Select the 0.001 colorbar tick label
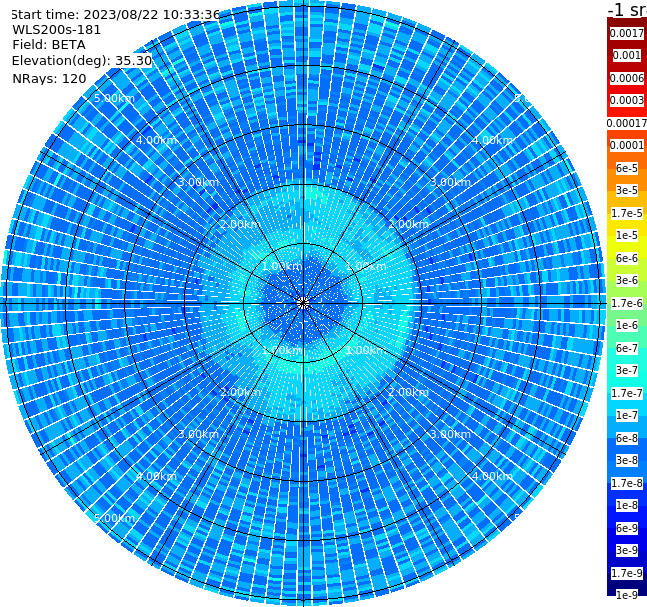Screen dimensions: 647x607 pos(627,55)
